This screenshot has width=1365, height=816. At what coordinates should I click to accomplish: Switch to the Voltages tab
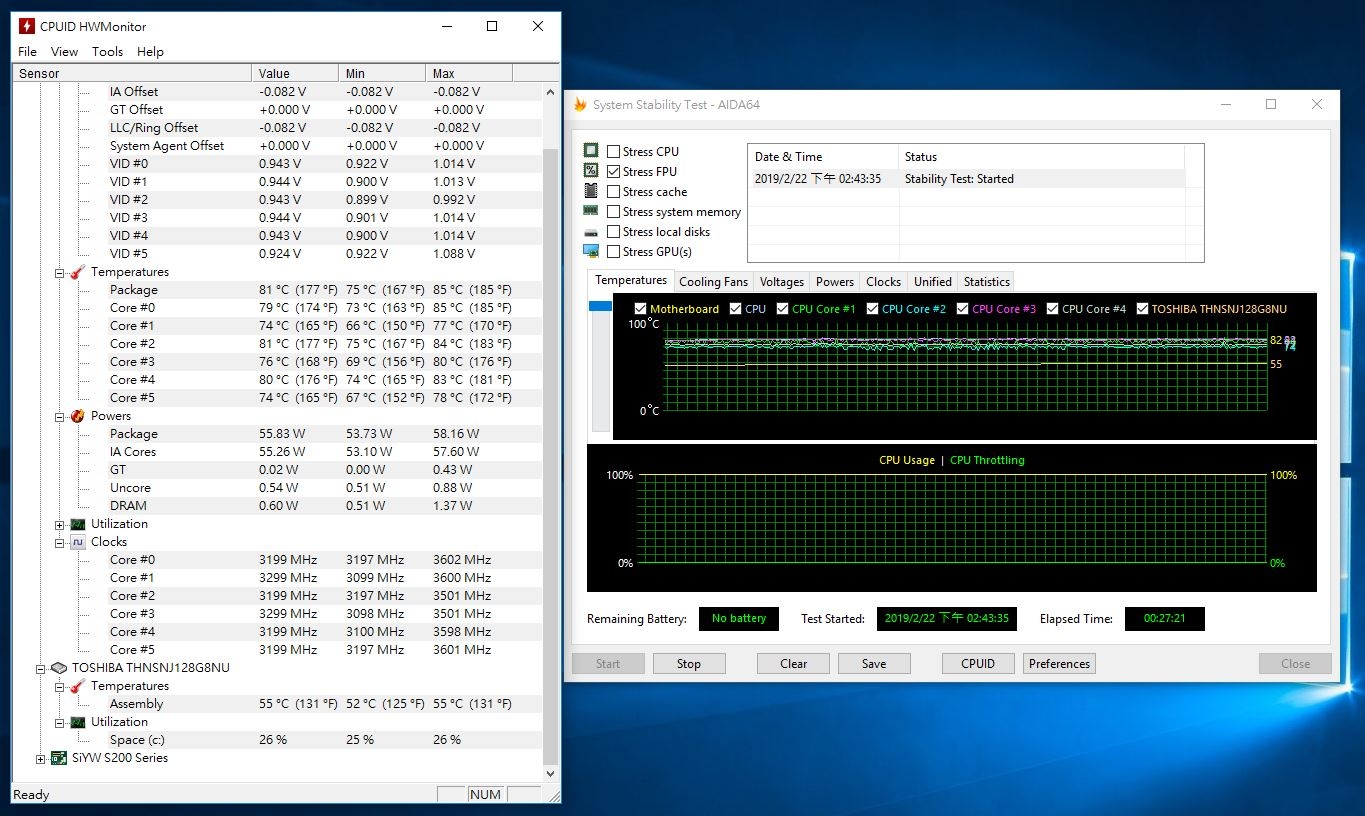pyautogui.click(x=781, y=282)
